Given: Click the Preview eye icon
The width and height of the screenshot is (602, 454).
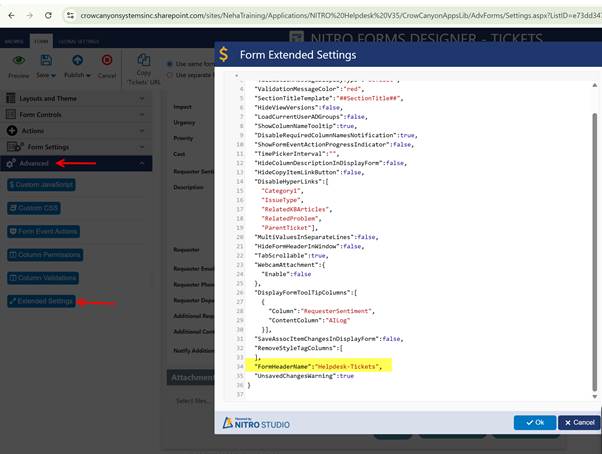Looking at the screenshot, I should pos(18,62).
